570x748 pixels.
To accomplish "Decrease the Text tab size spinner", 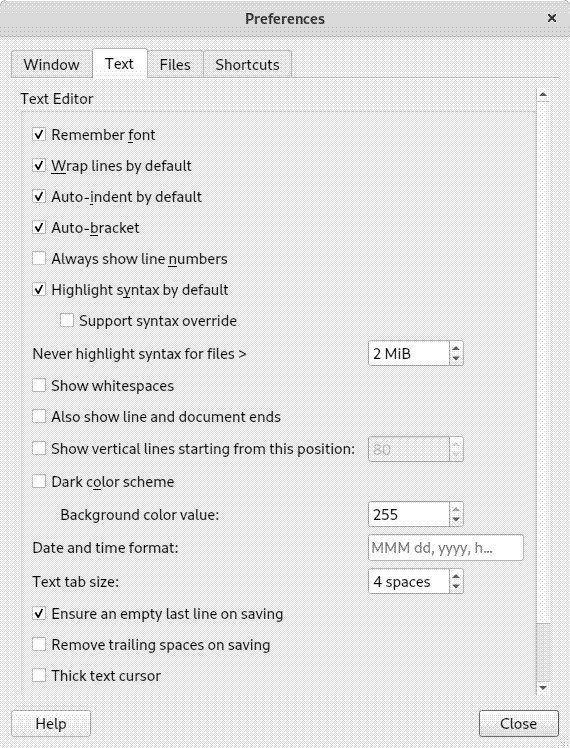I will [x=456, y=587].
